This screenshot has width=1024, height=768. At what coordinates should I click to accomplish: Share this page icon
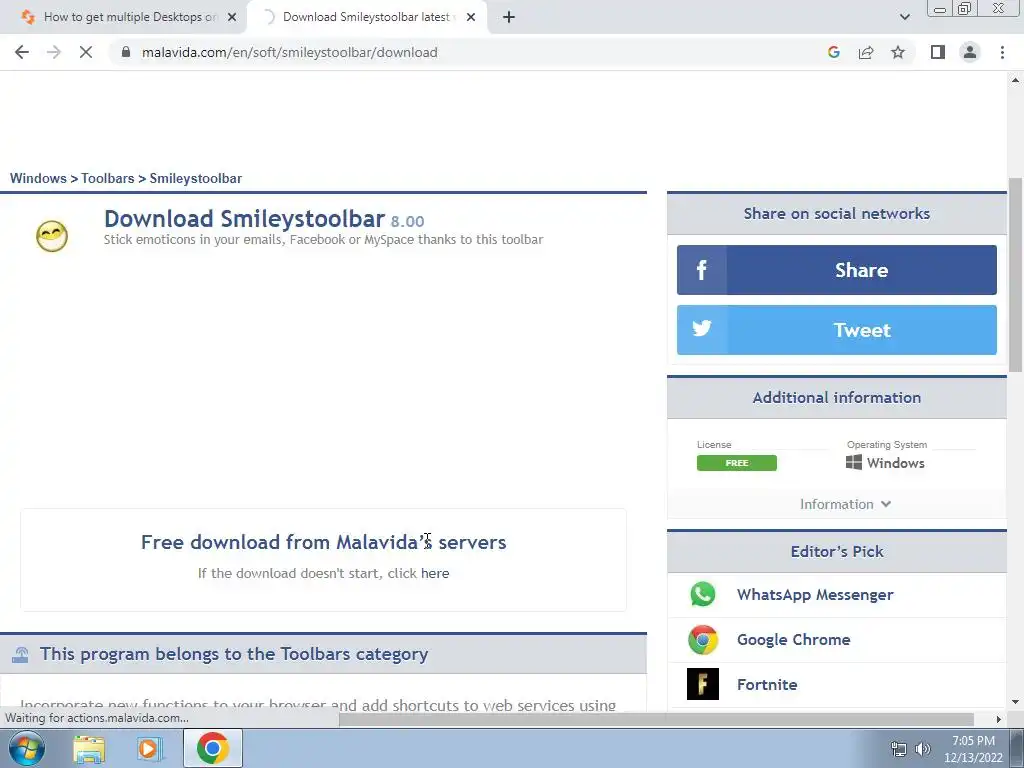[866, 52]
